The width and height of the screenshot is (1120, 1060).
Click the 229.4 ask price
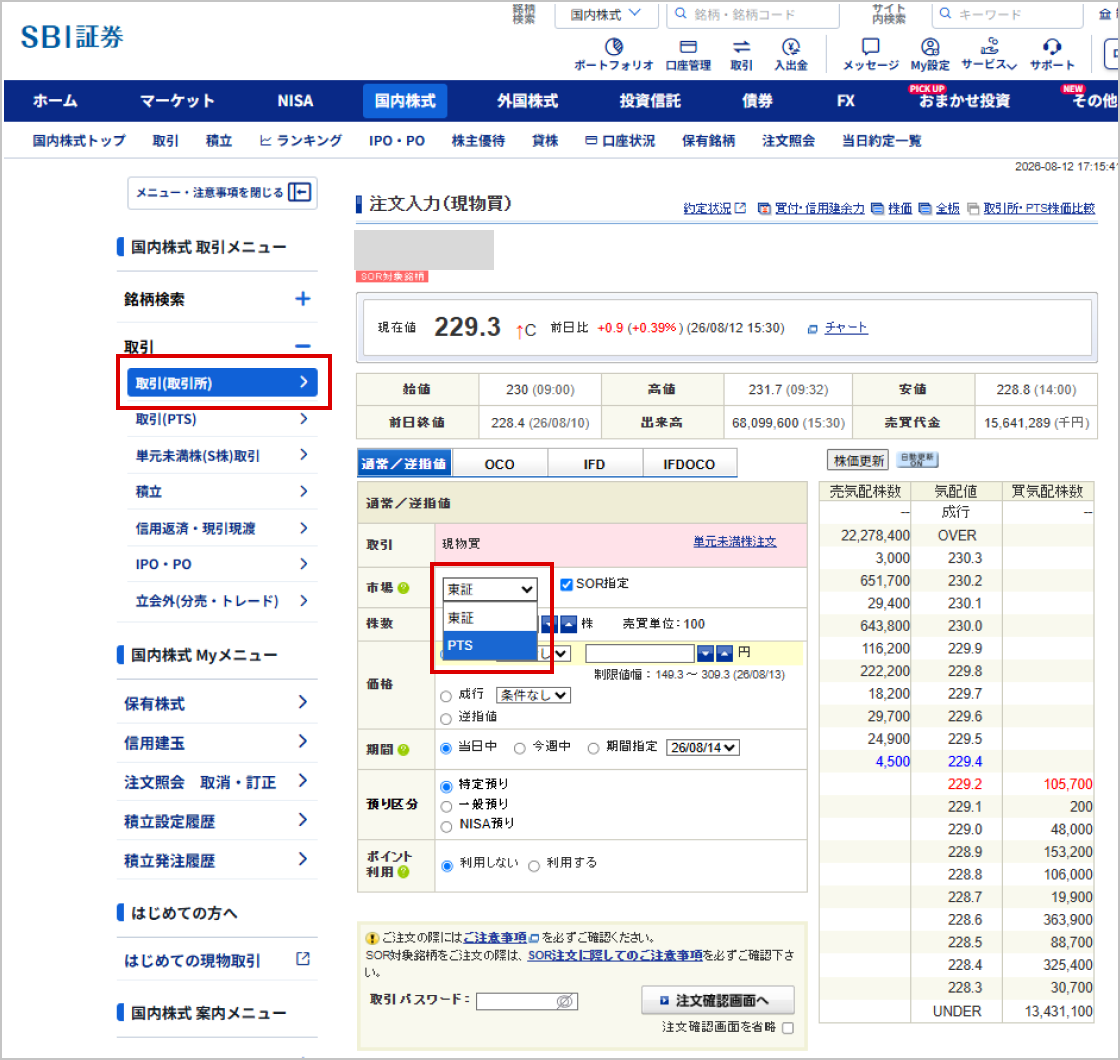[964, 761]
